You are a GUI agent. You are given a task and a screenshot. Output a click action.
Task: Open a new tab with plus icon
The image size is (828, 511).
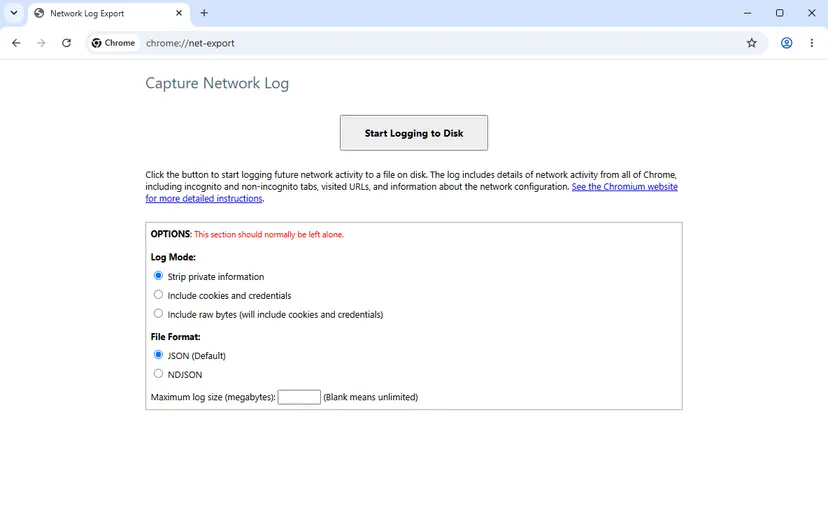[x=204, y=13]
